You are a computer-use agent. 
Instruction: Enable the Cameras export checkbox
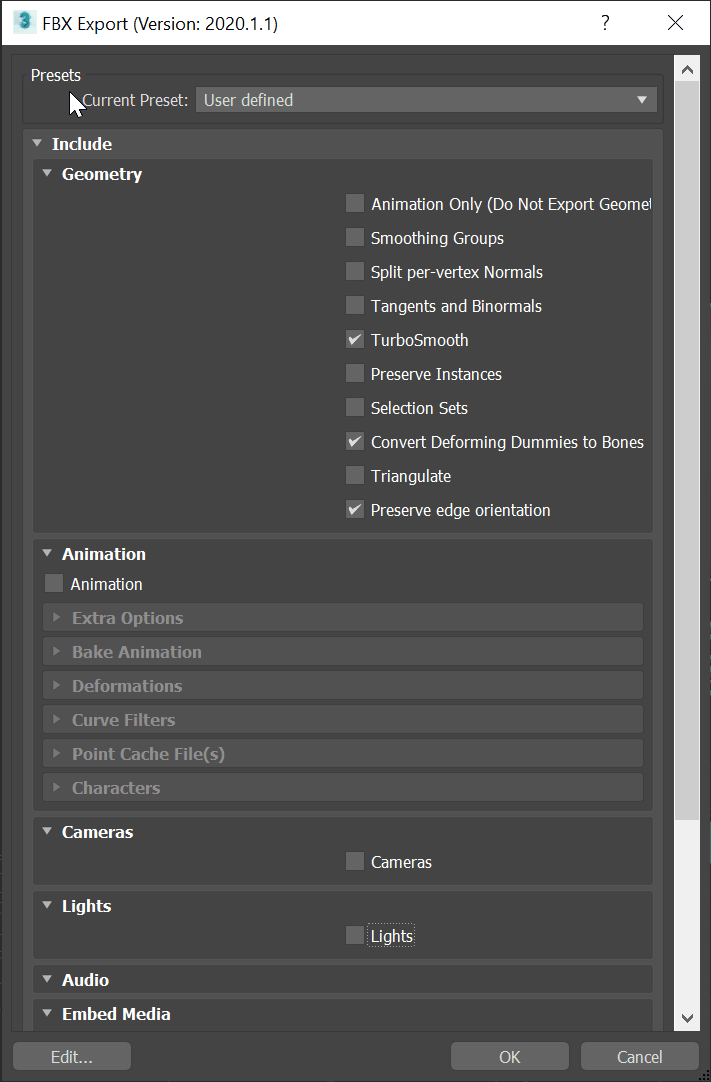click(x=355, y=861)
